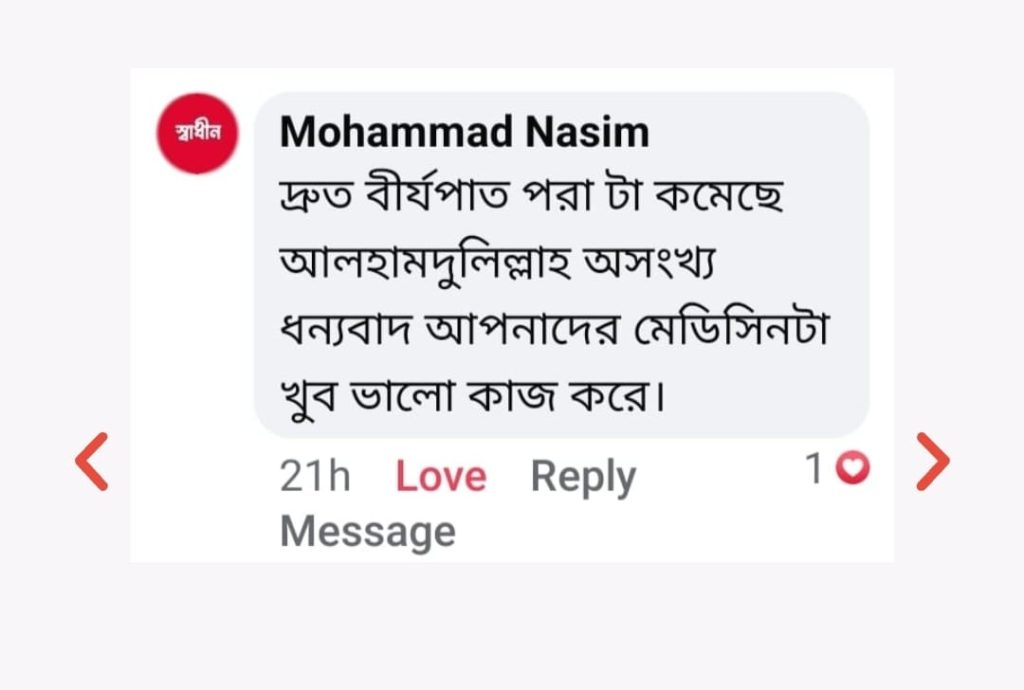Click the red right arrow chevron
1024x690 pixels.
point(932,461)
